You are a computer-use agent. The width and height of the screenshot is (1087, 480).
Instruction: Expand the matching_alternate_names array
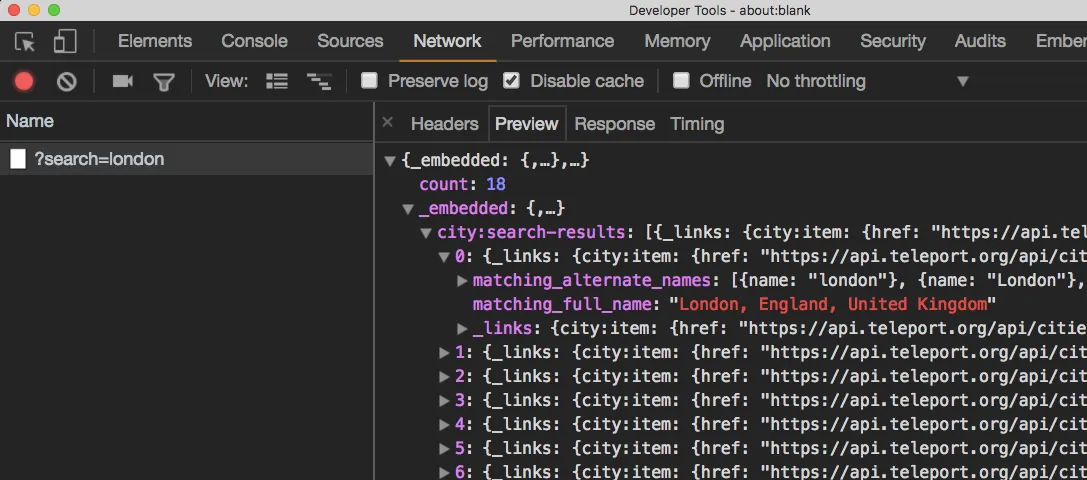coord(462,281)
